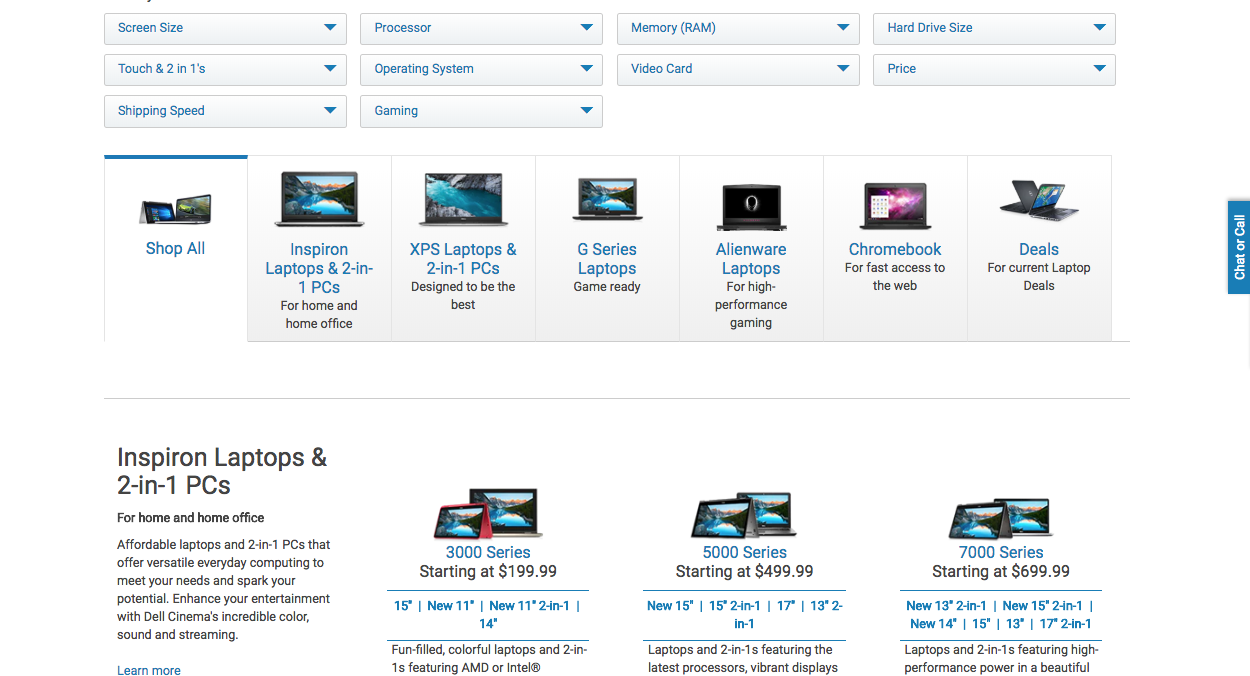
Task: Select New 11" under 3000 Series
Action: tap(450, 605)
